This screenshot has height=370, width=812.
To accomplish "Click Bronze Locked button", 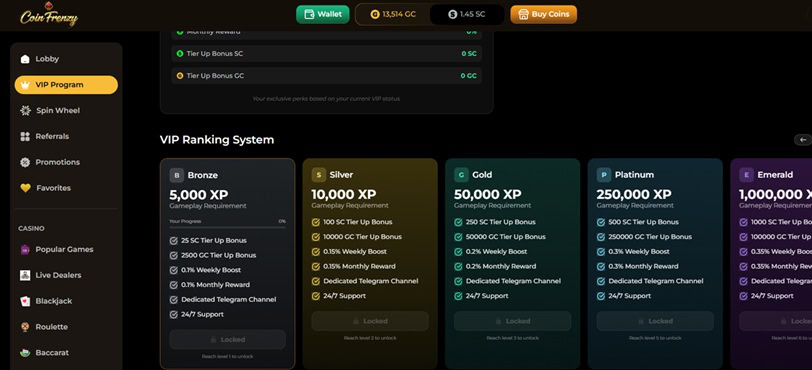I will coord(227,339).
